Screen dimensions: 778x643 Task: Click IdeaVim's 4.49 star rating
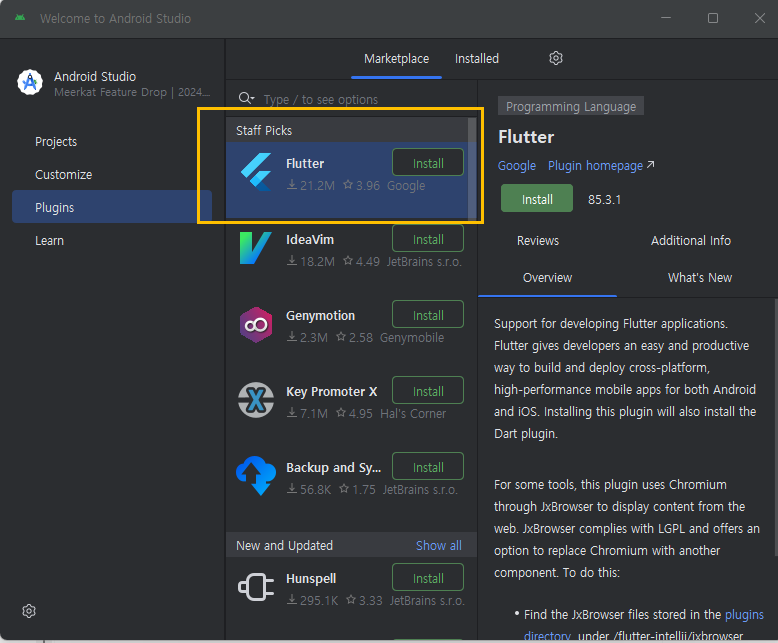[x=362, y=261]
